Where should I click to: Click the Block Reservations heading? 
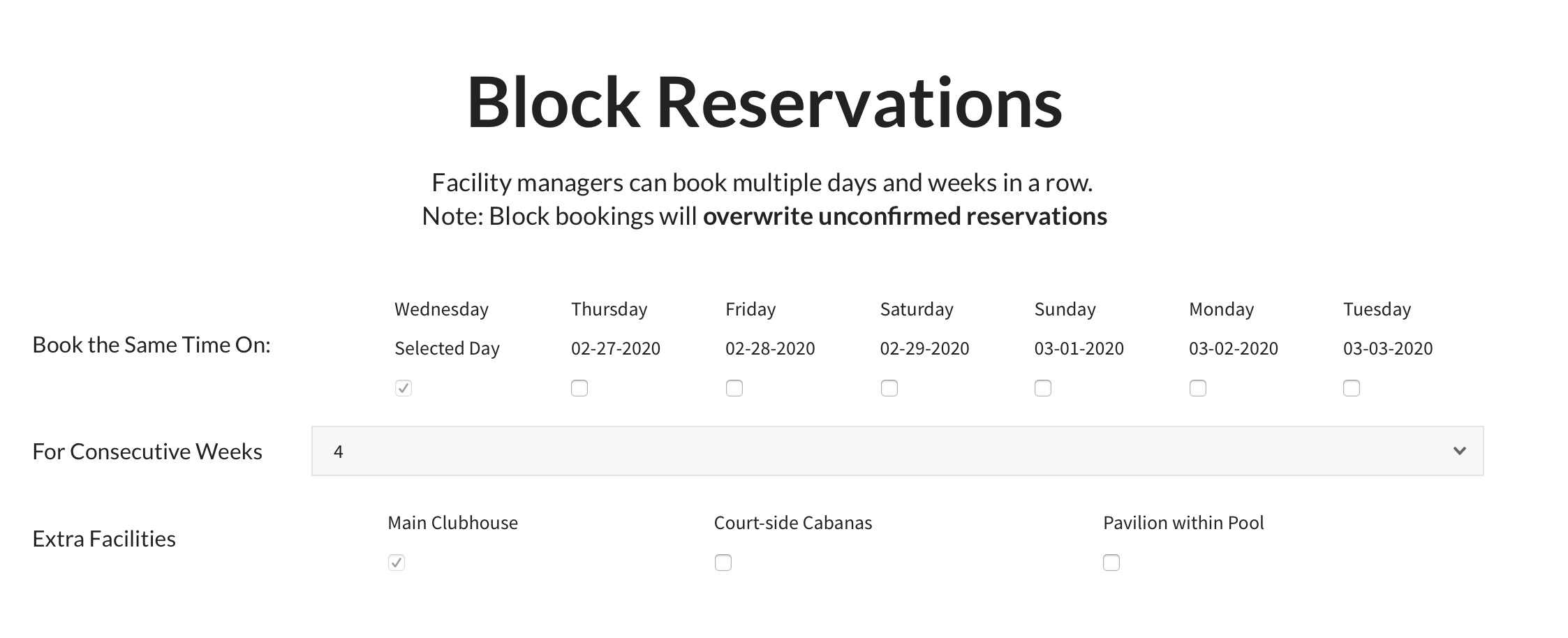[x=764, y=103]
